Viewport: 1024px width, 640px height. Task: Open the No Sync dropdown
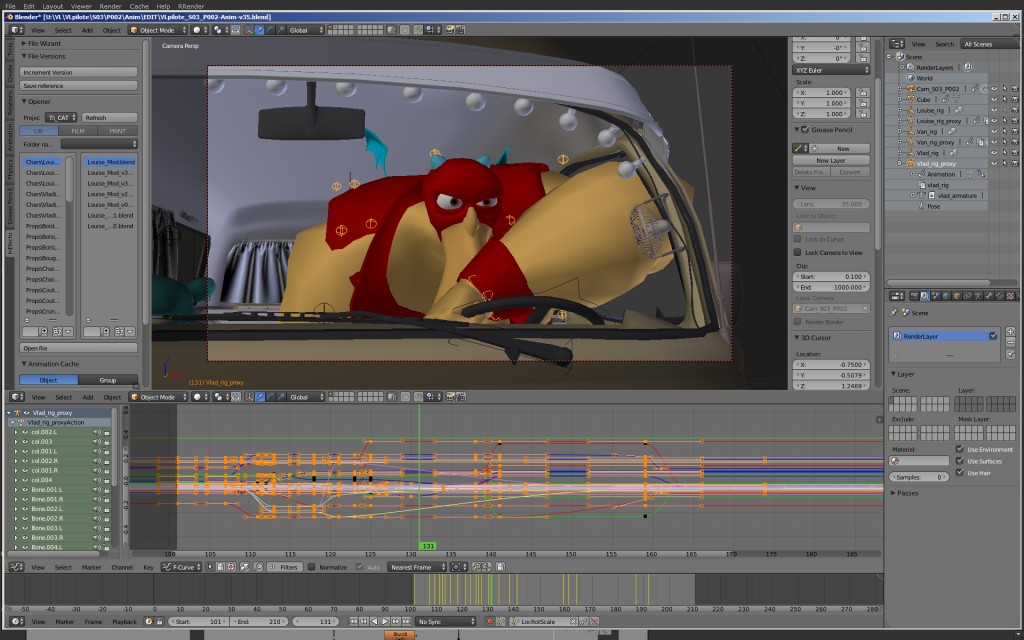446,621
